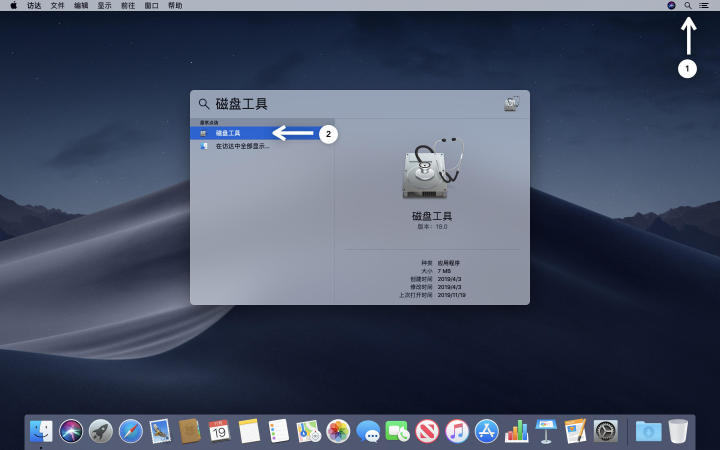Click the version 18.0 text in preview
The height and width of the screenshot is (450, 720).
(x=432, y=227)
